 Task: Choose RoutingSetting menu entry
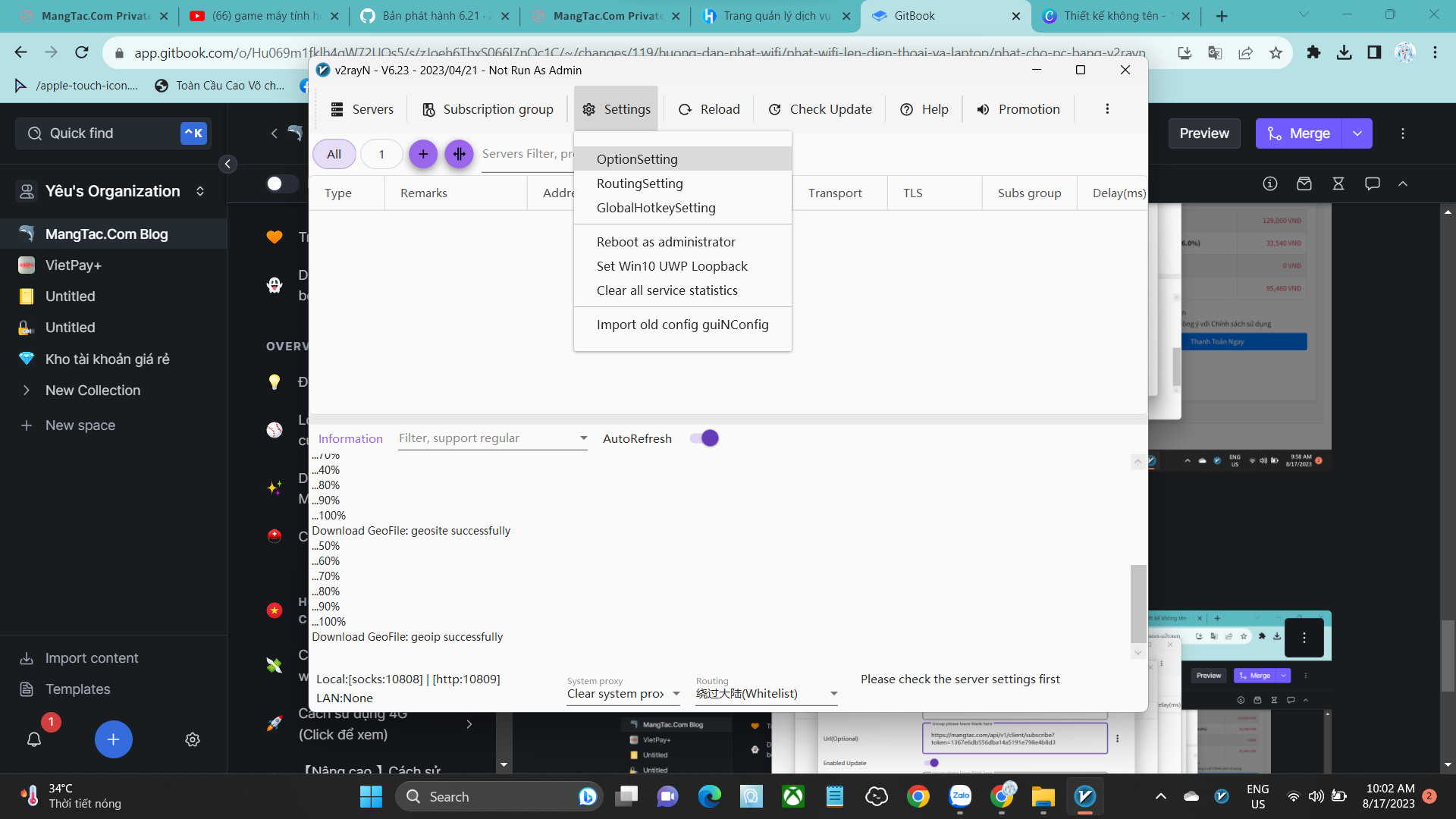[x=639, y=184]
